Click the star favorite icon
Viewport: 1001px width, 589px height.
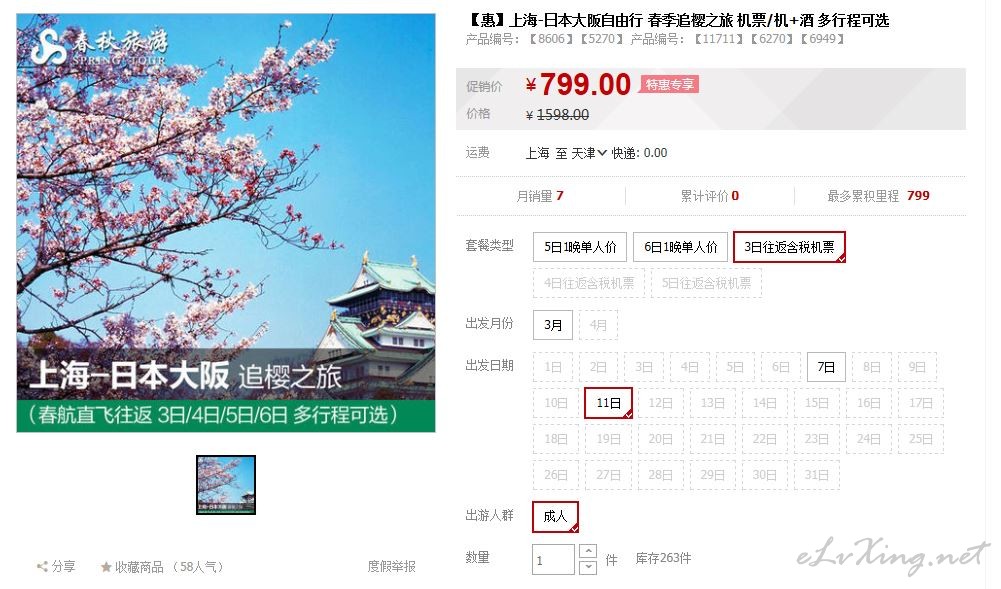tap(106, 566)
